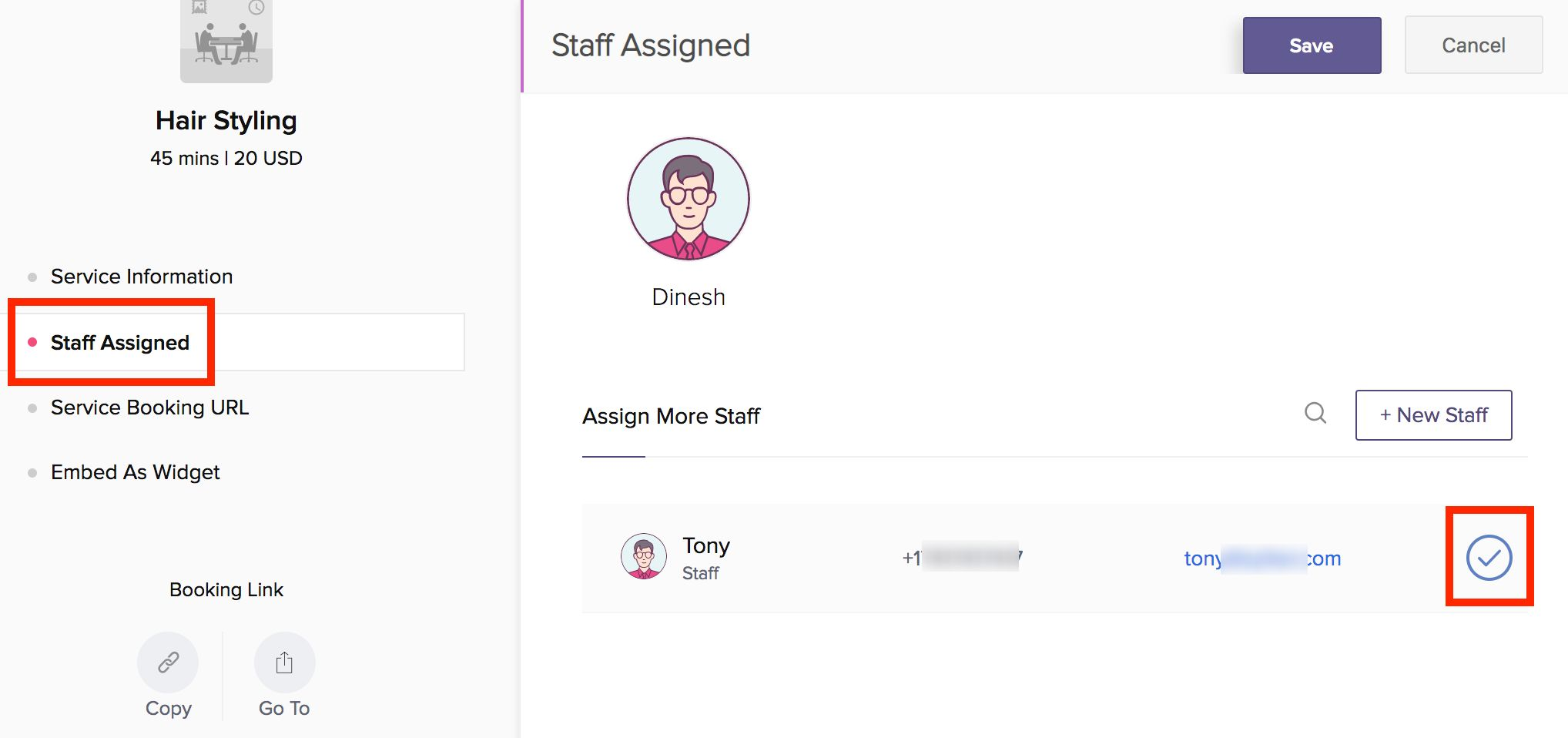Click Tony's staff row name
Viewport: 1568px width, 738px height.
[705, 545]
